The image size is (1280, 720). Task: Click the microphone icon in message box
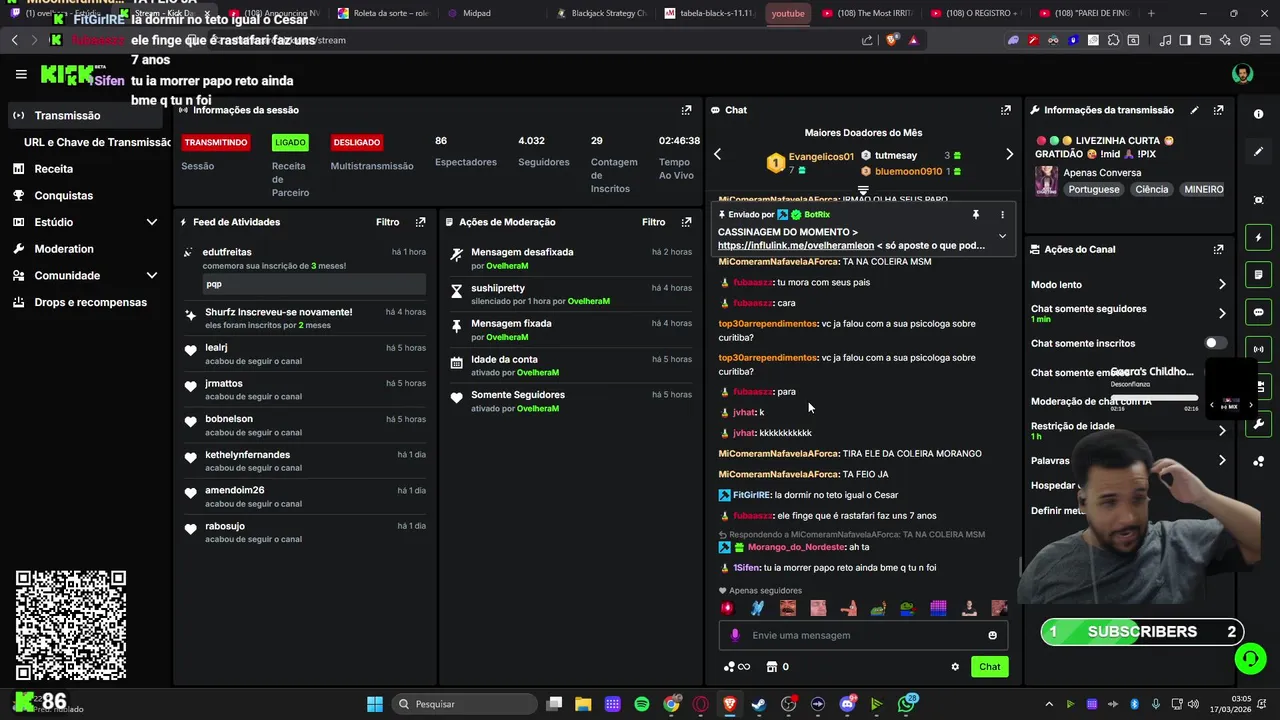[x=735, y=635]
